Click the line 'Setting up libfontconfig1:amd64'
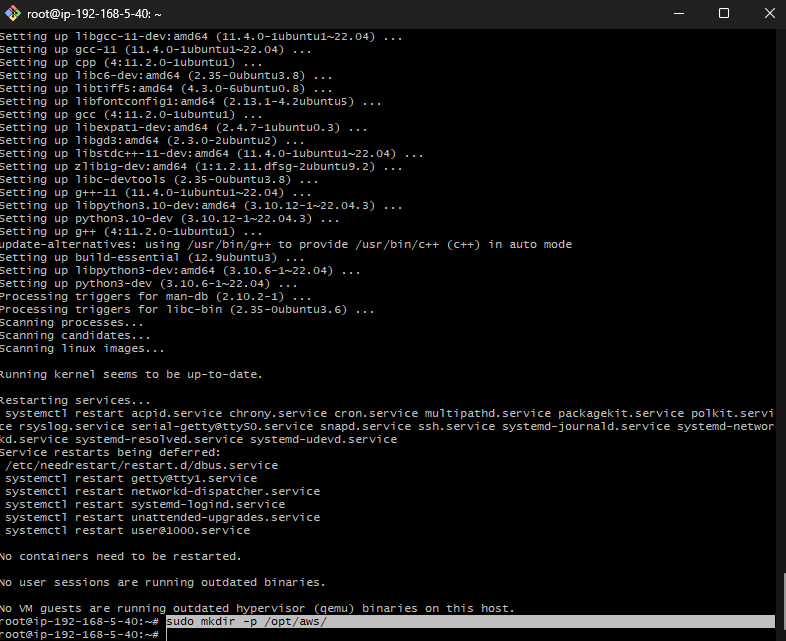 (x=190, y=102)
